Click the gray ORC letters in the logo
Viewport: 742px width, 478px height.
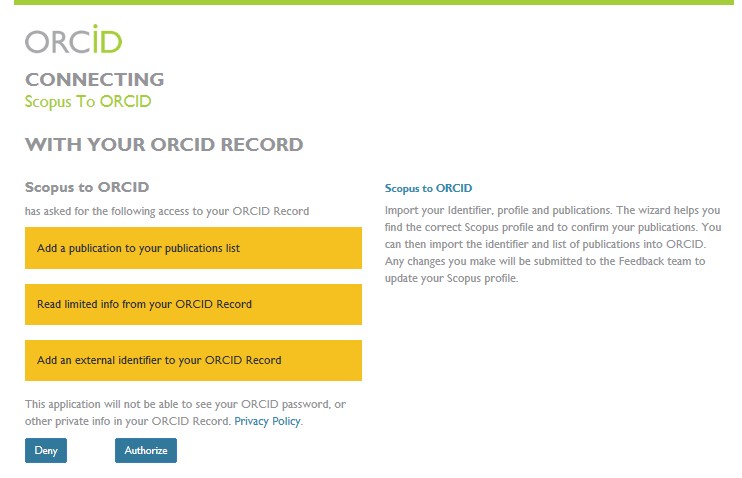click(x=56, y=42)
